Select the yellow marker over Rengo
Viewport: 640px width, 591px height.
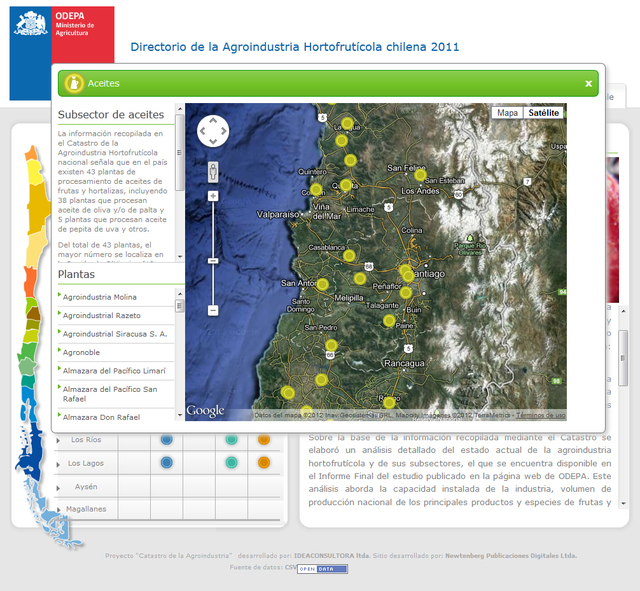pyautogui.click(x=389, y=402)
